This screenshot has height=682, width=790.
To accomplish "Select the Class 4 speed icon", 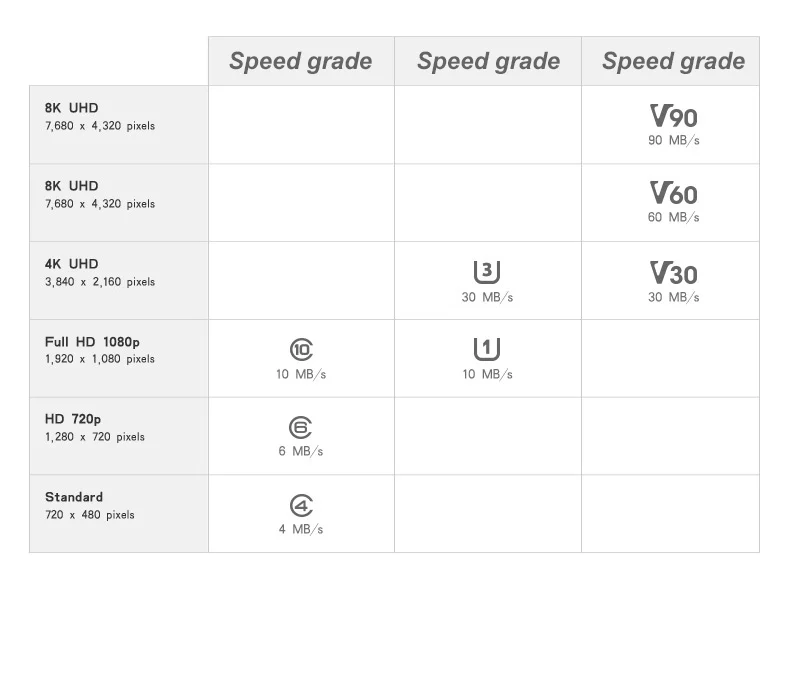I will click(301, 505).
